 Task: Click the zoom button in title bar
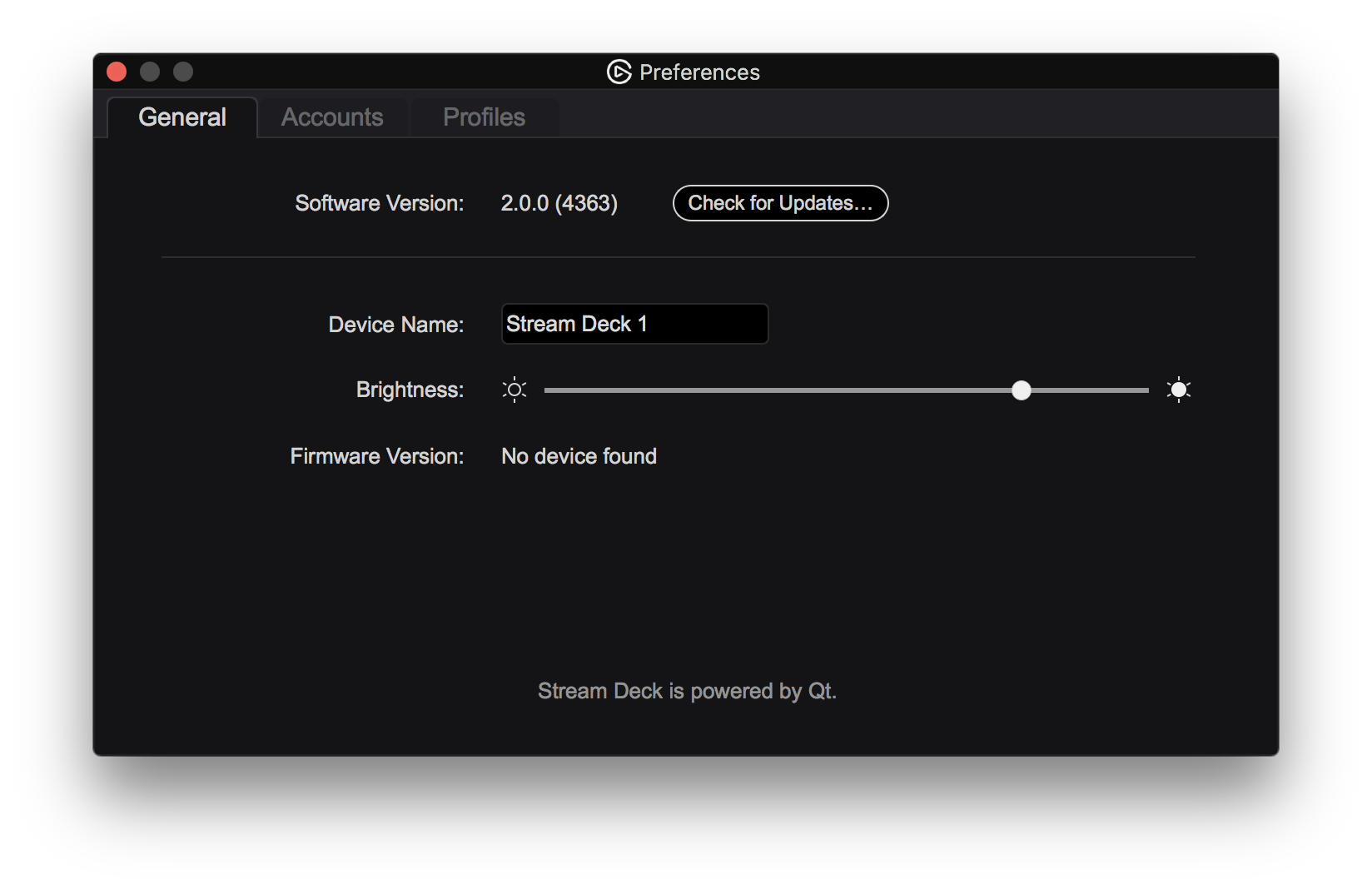tap(183, 72)
